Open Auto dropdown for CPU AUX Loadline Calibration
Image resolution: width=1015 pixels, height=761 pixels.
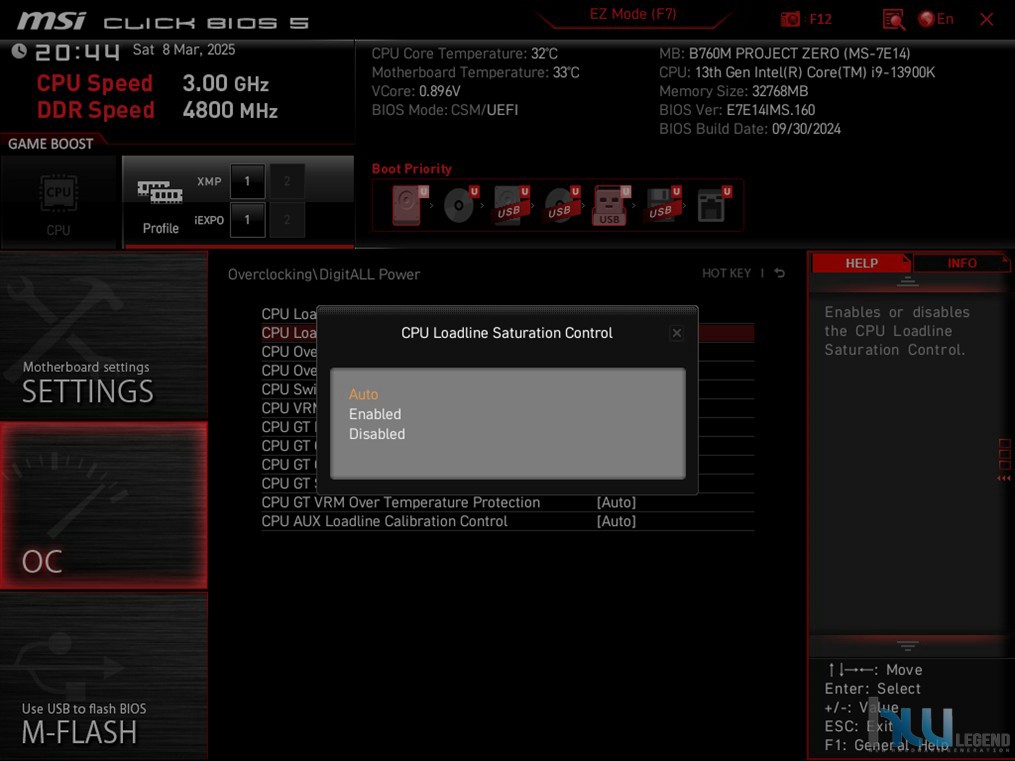pos(616,521)
